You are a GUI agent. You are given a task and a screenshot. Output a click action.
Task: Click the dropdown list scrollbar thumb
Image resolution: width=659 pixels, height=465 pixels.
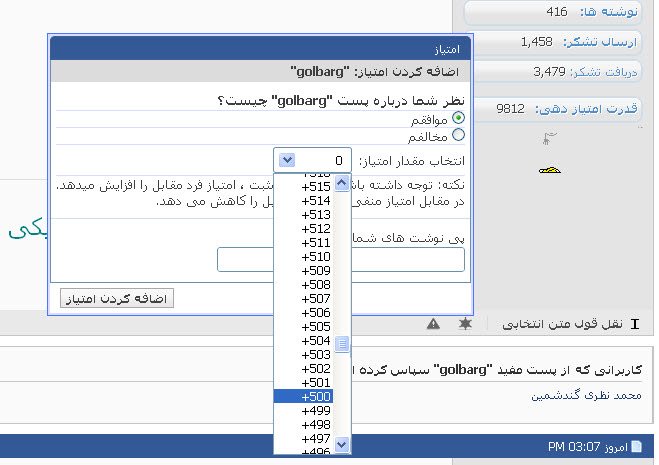[x=342, y=344]
